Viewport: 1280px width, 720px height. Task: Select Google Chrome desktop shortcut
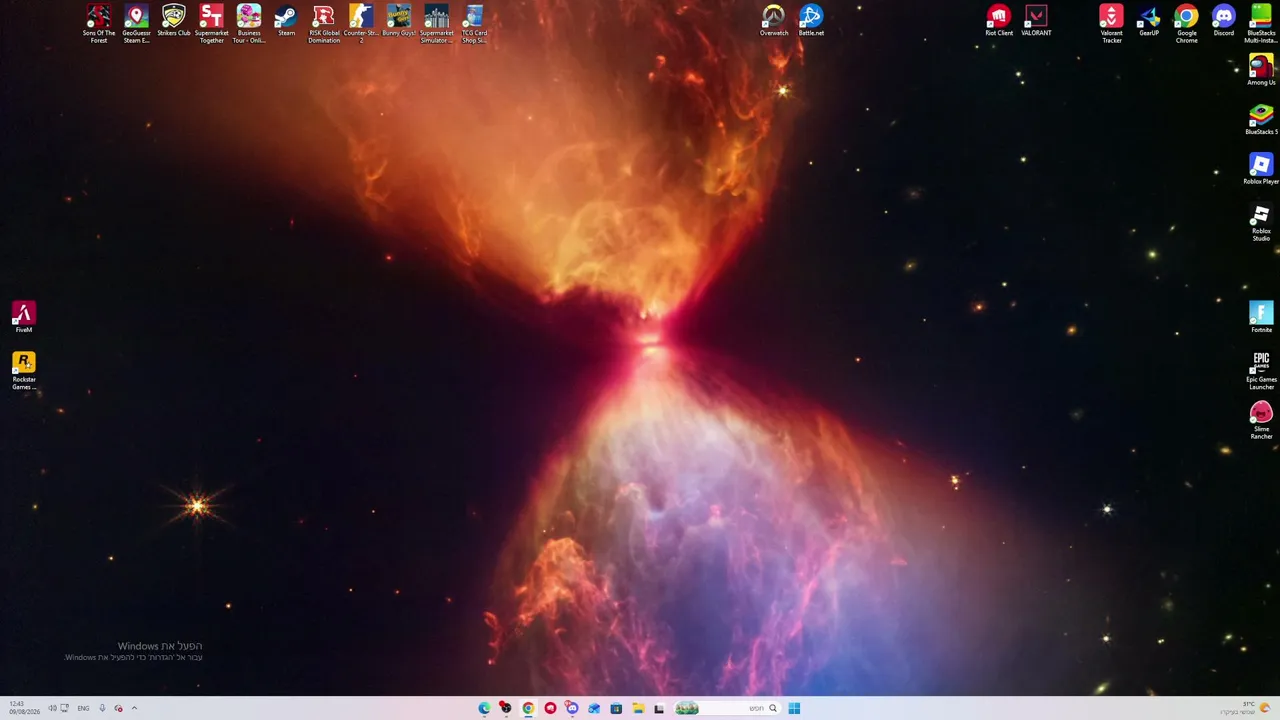(x=1186, y=23)
